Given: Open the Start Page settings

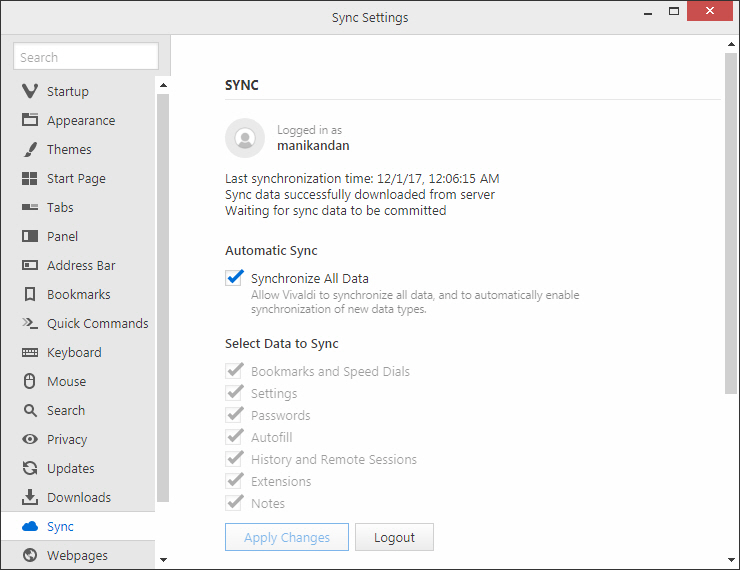Looking at the screenshot, I should [x=78, y=178].
